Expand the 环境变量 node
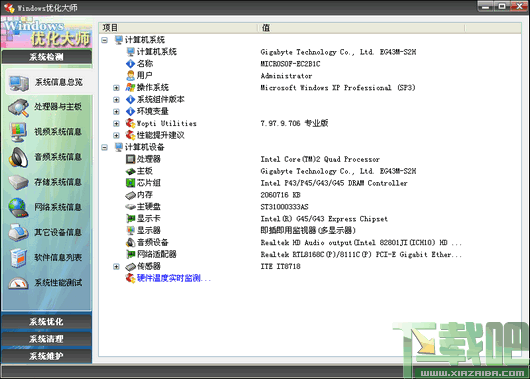530x379 pixels. point(116,112)
